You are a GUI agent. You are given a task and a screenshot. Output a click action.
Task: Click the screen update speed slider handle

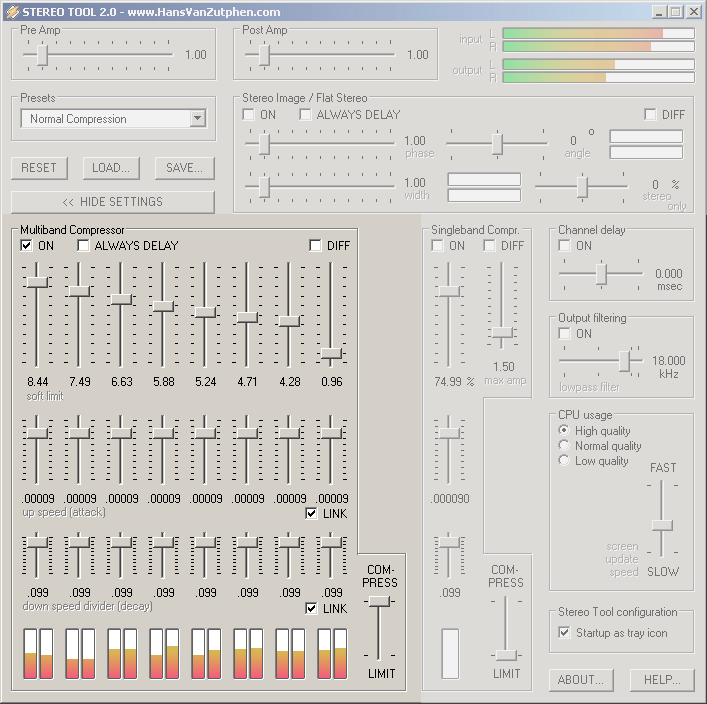[x=662, y=525]
